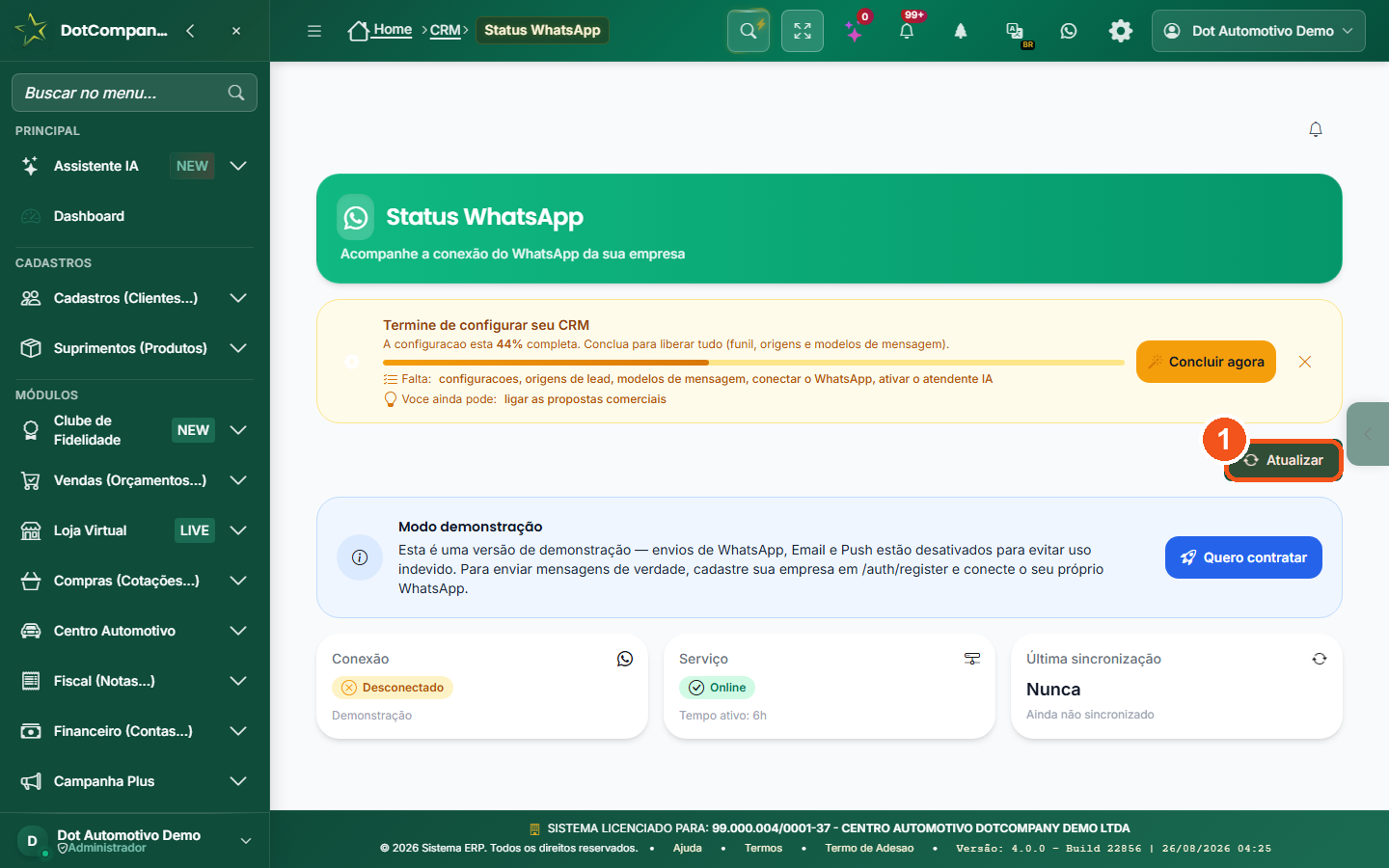The width and height of the screenshot is (1389, 868).
Task: Click the Loja Virtual storefront icon
Action: pyautogui.click(x=31, y=530)
